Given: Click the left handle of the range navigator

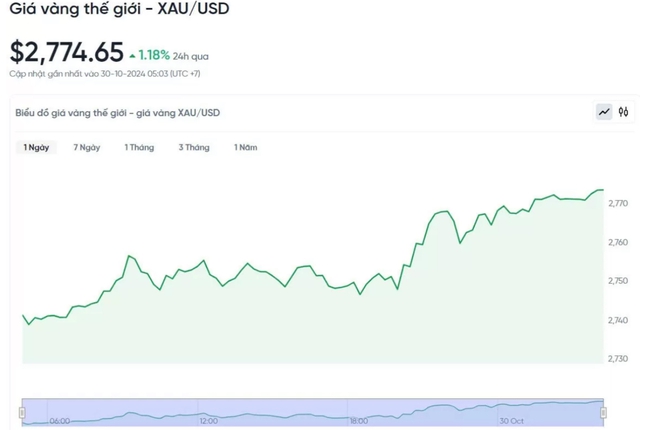Looking at the screenshot, I should pyautogui.click(x=22, y=412).
